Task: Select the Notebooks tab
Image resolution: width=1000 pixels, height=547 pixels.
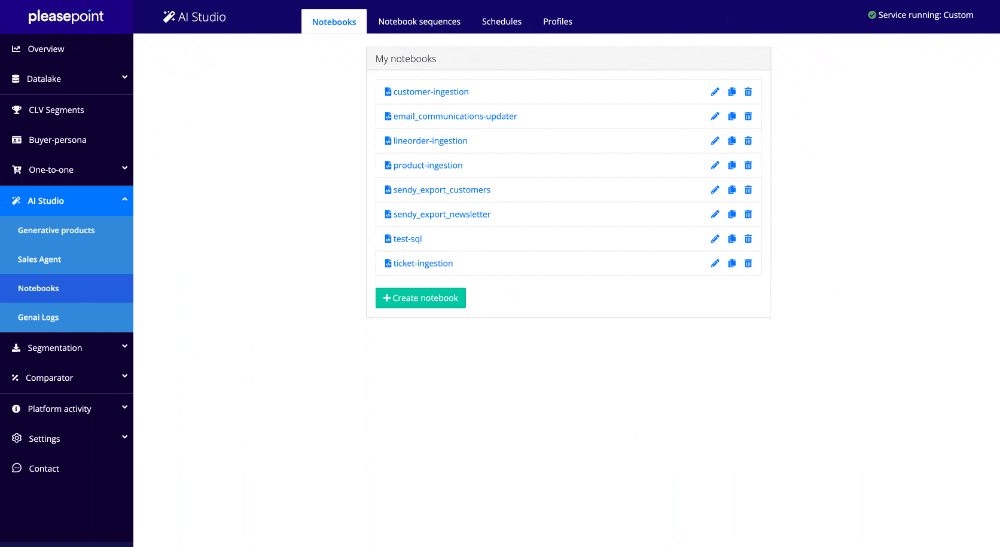Action: [x=334, y=22]
